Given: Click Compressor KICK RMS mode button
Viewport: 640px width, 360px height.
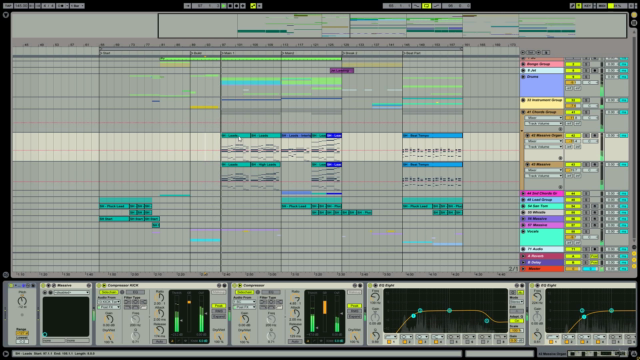Looking at the screenshot, I should coord(218,311).
